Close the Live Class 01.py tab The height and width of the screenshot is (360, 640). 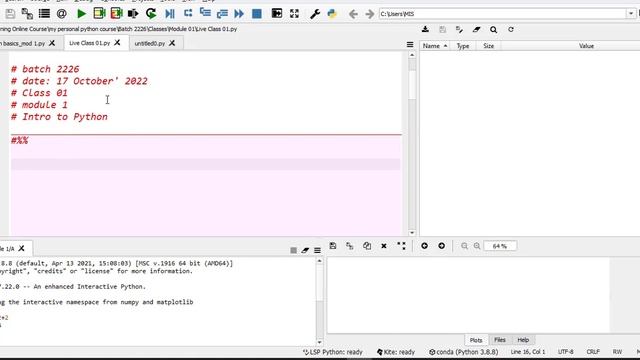pyautogui.click(x=118, y=42)
